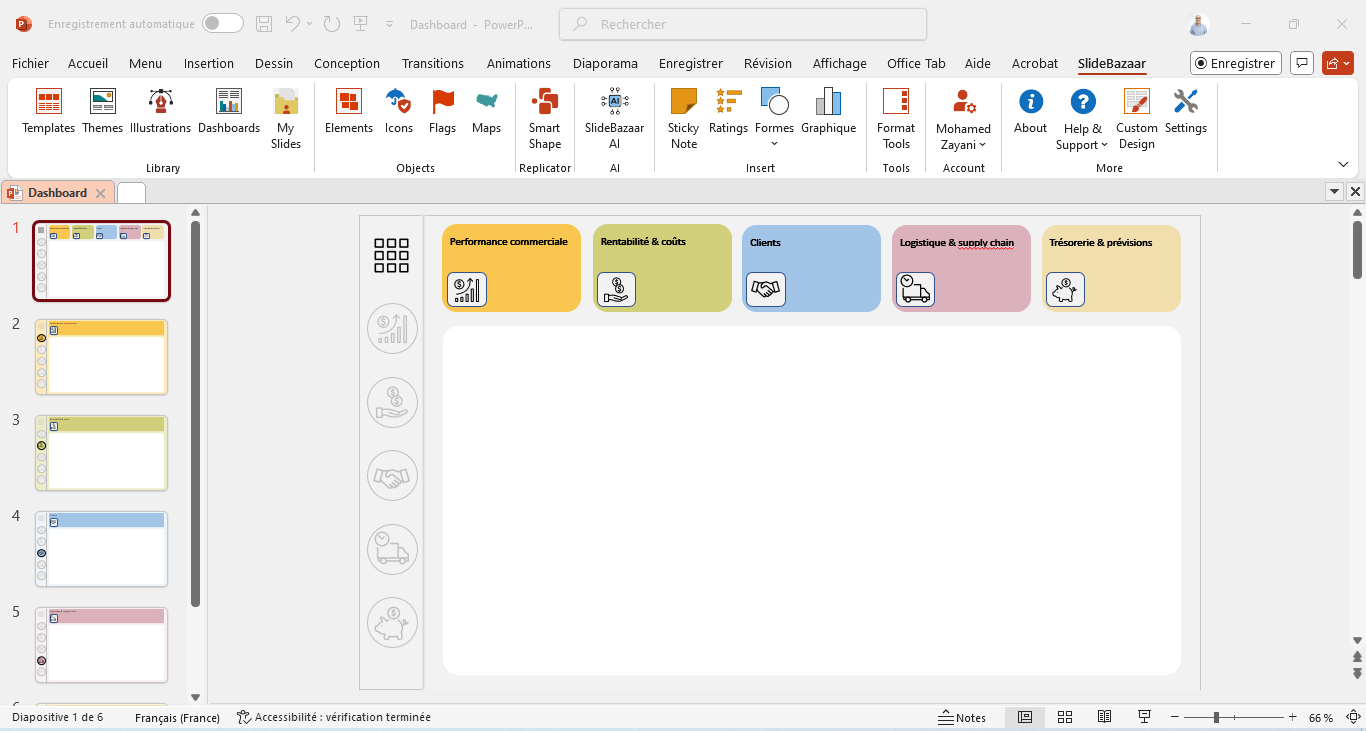This screenshot has width=1366, height=731.
Task: Switch to Reading view in the status bar
Action: [x=1104, y=717]
